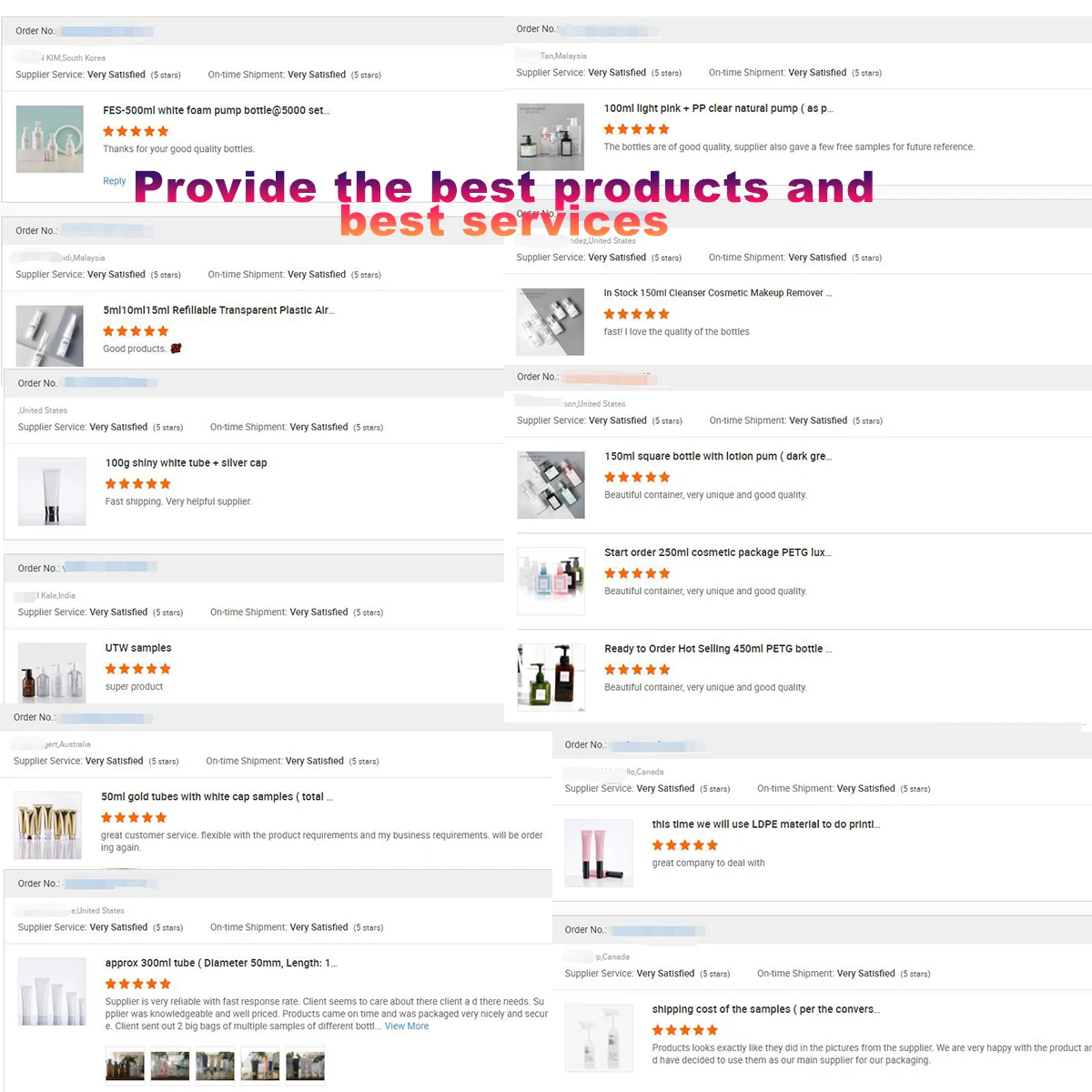Click the Reply link under foam pump bottle review
1092x1092 pixels.
click(115, 181)
